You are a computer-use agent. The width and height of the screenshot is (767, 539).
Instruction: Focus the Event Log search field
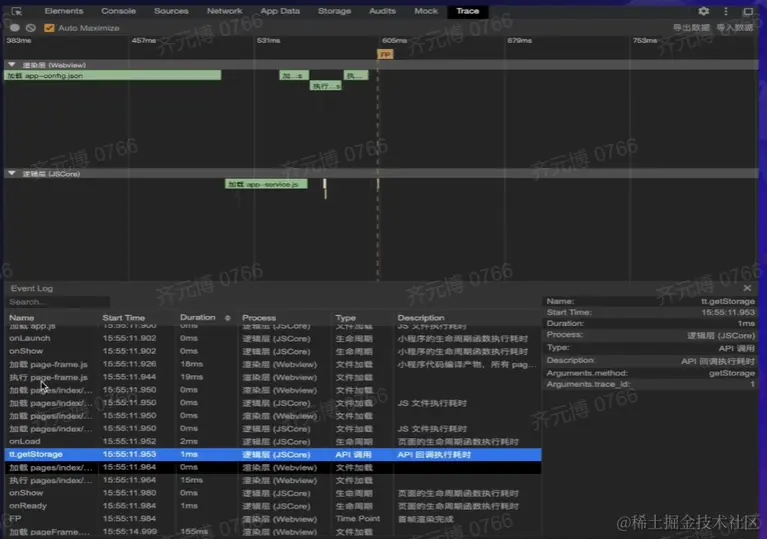tap(58, 302)
